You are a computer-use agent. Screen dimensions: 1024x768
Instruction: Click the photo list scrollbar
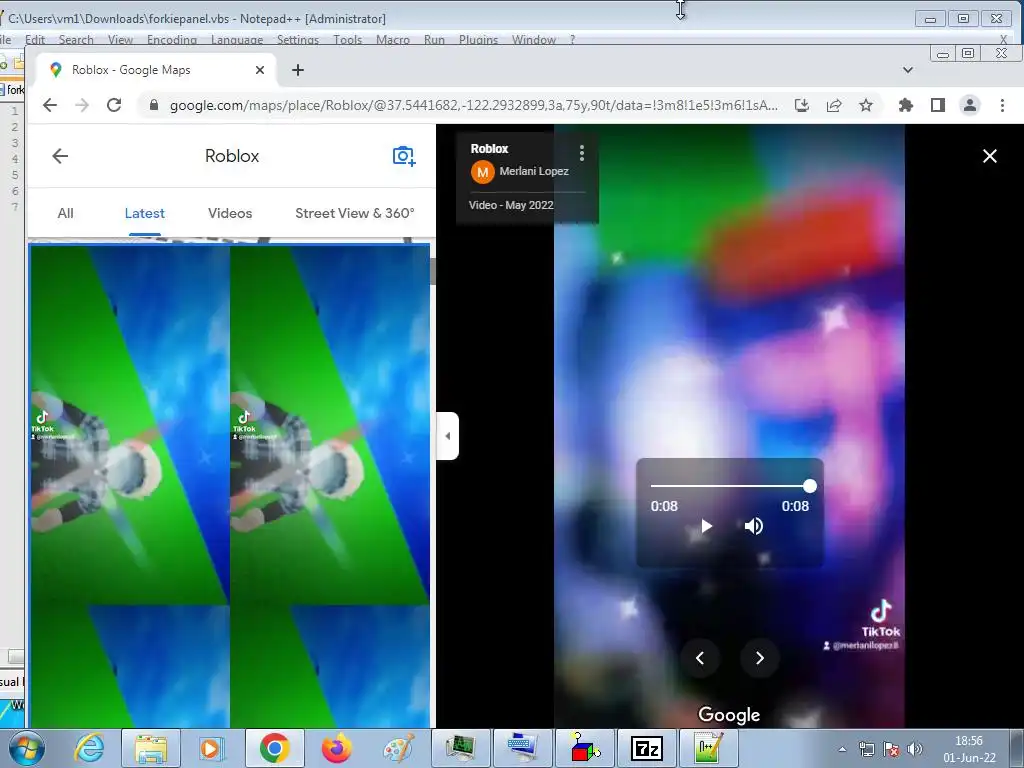click(432, 271)
